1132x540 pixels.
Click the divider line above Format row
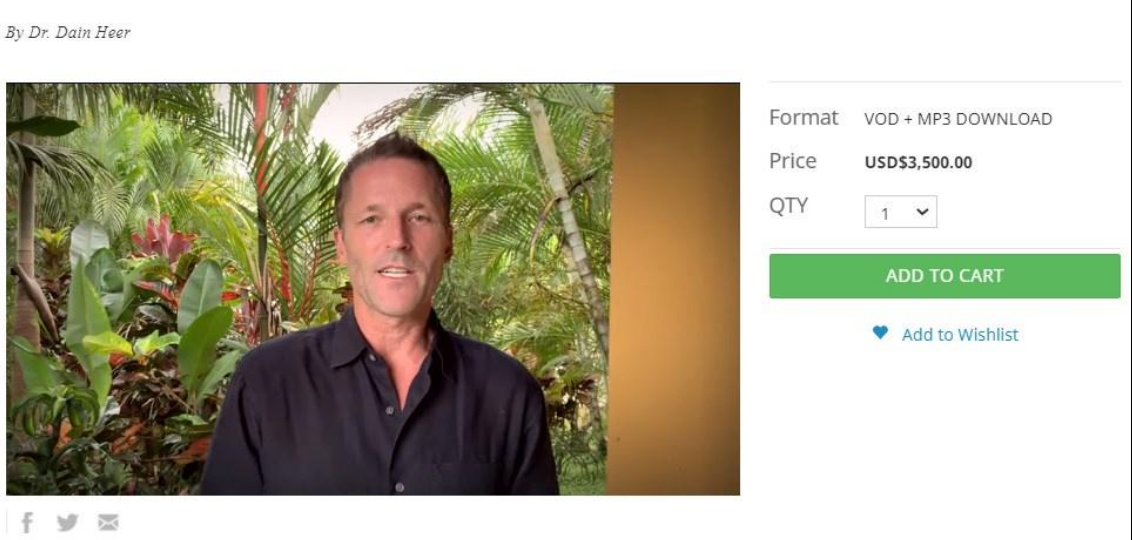tap(944, 82)
